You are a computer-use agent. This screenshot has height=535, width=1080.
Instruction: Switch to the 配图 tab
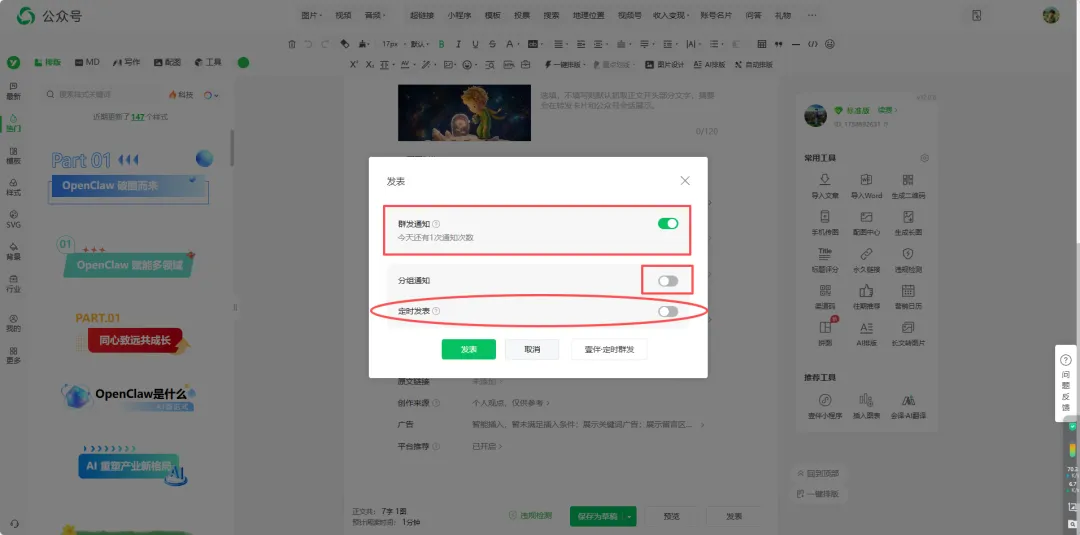167,62
